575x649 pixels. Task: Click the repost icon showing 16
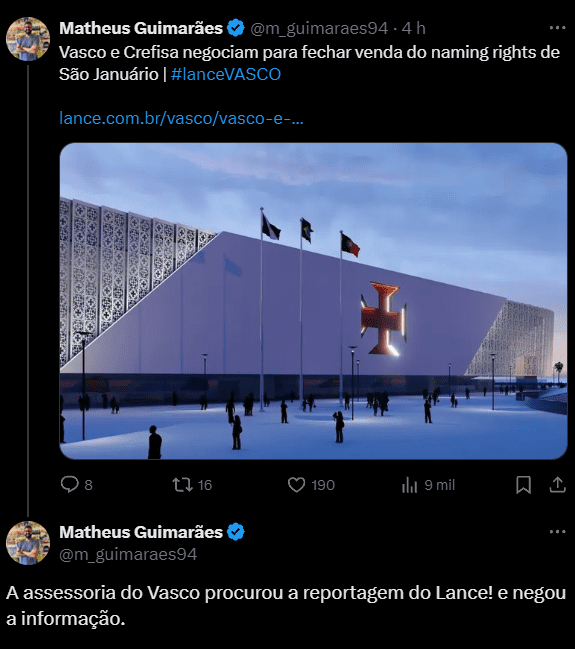pos(182,485)
